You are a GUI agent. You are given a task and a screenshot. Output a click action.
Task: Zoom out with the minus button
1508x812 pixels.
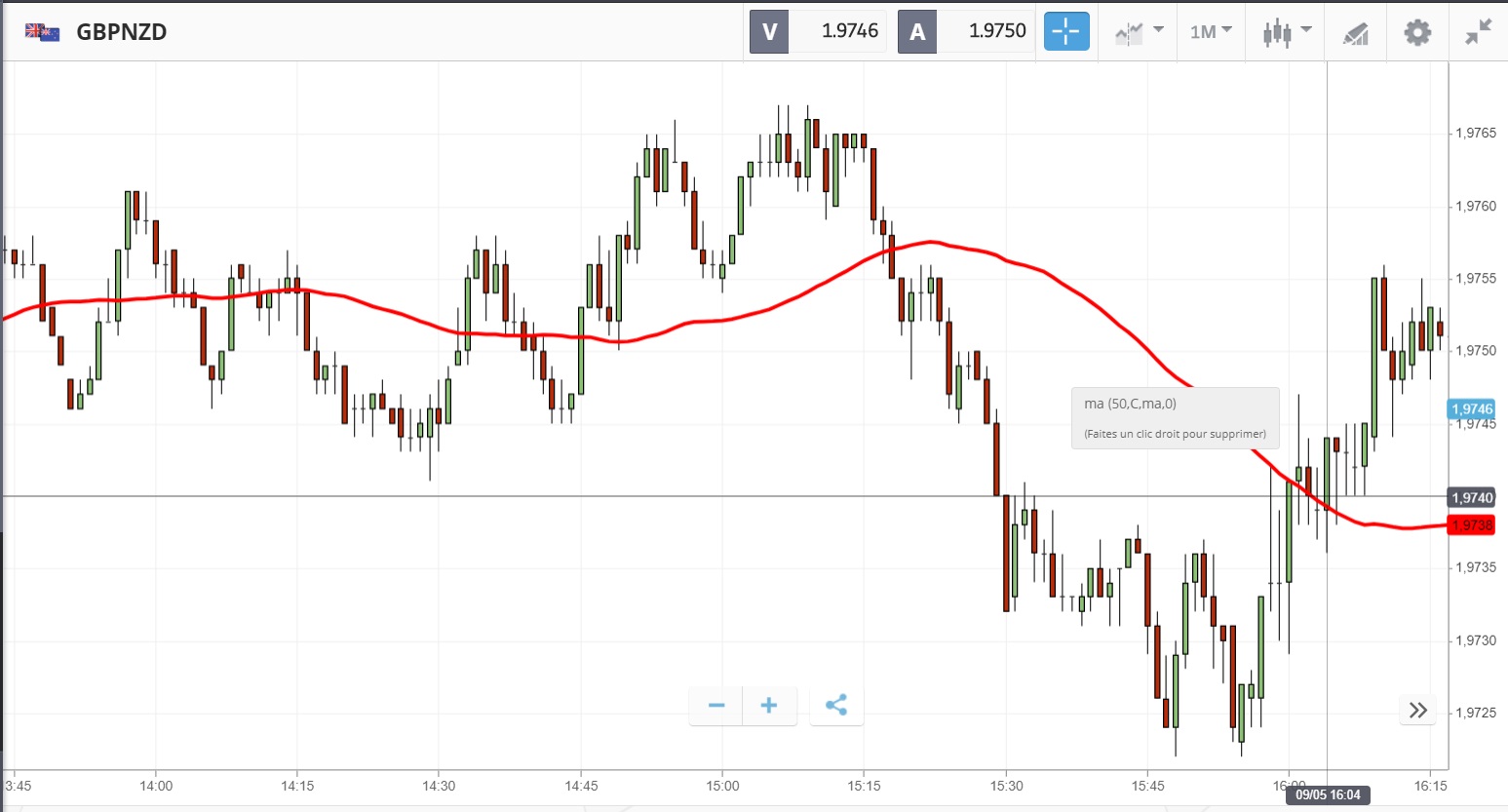coord(716,706)
